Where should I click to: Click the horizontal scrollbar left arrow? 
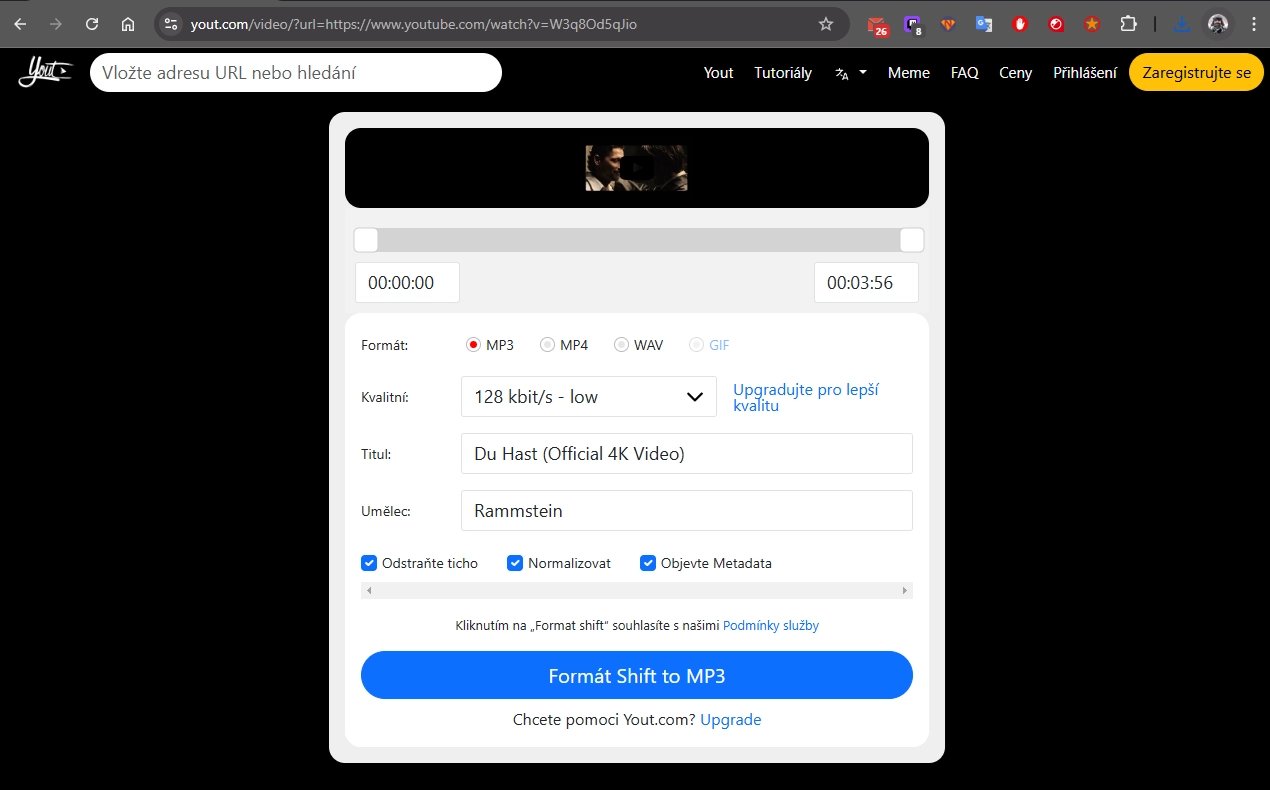369,591
